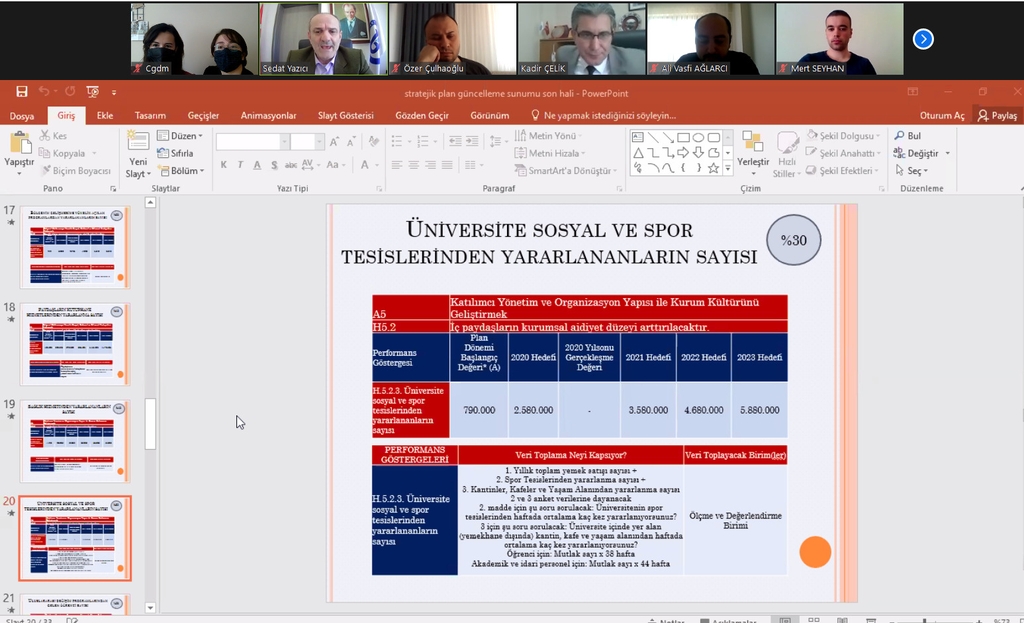Viewport: 1024px width, 623px height.
Task: Click Oturum Aç to sign in
Action: (942, 116)
